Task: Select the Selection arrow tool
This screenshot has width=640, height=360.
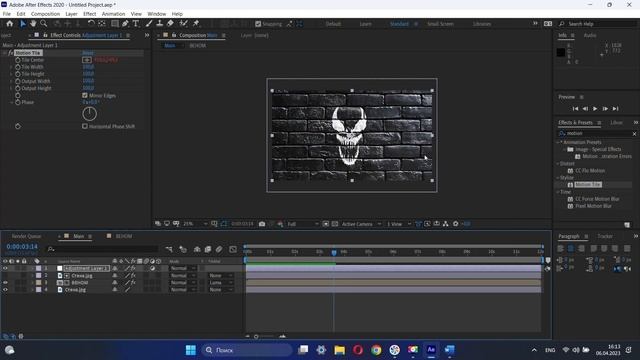Action: [23, 24]
